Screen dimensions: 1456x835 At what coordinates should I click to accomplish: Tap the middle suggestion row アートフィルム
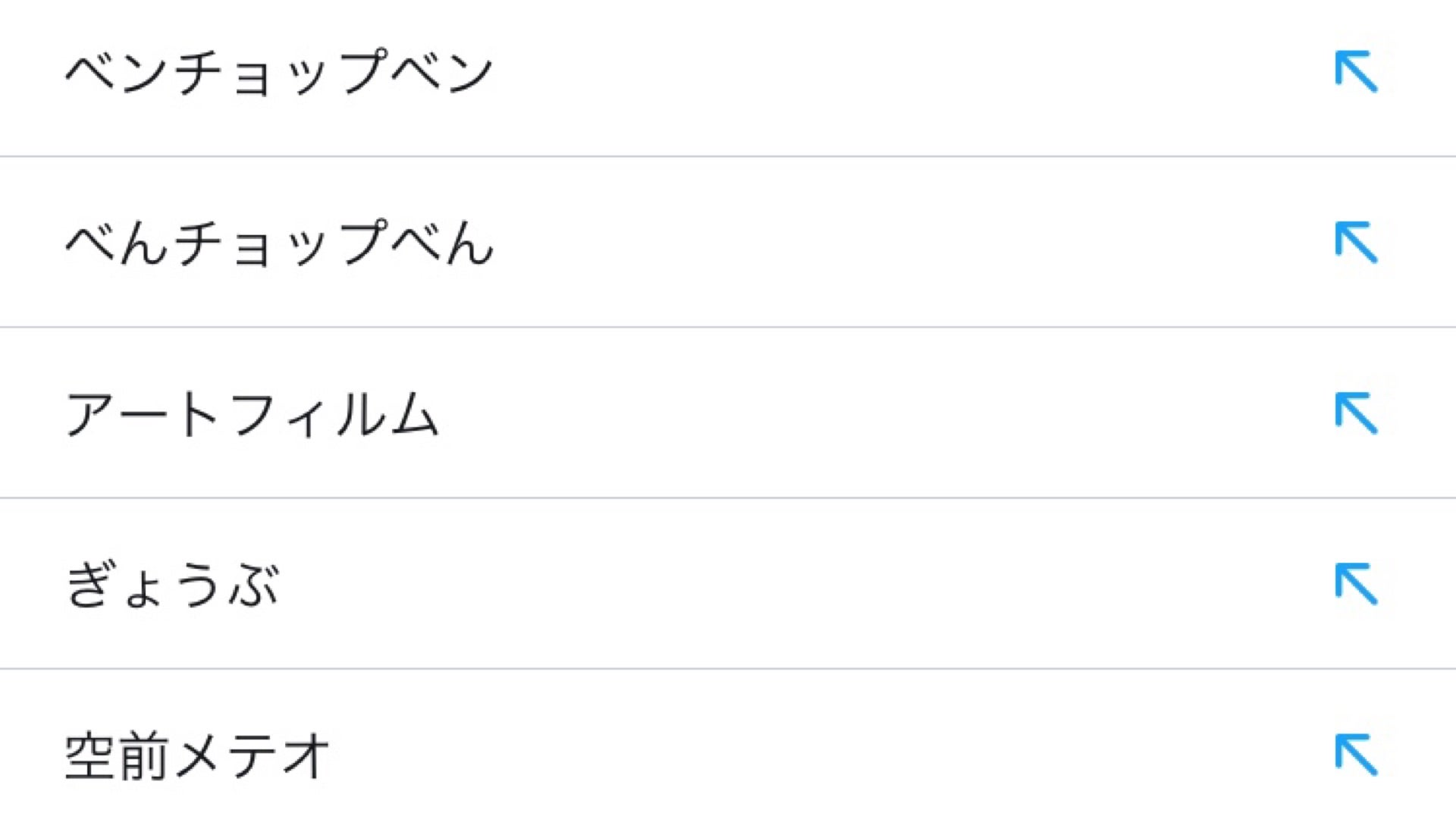coord(254,412)
